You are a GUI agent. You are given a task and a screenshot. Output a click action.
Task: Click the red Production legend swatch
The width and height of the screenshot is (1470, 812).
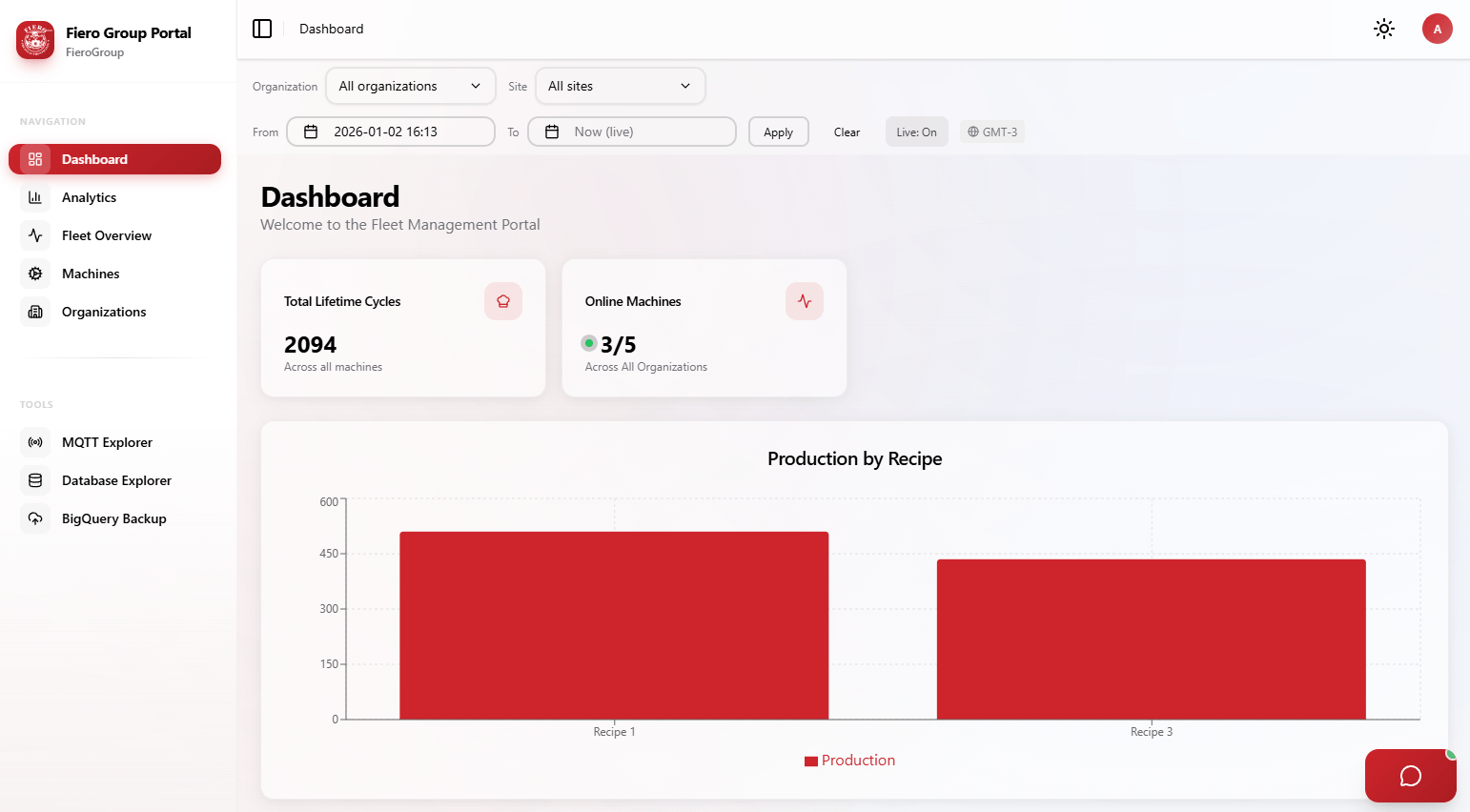[x=810, y=761]
